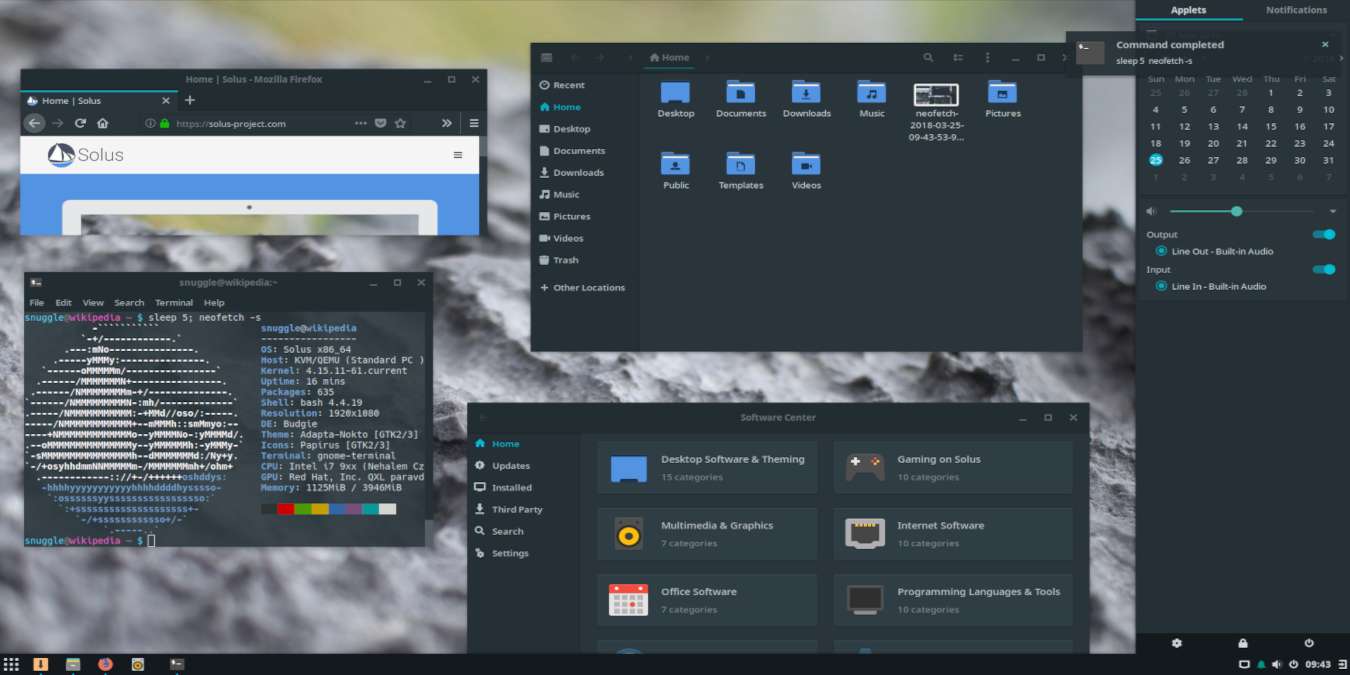Open the settings gear in the Raven panel

pyautogui.click(x=1177, y=643)
